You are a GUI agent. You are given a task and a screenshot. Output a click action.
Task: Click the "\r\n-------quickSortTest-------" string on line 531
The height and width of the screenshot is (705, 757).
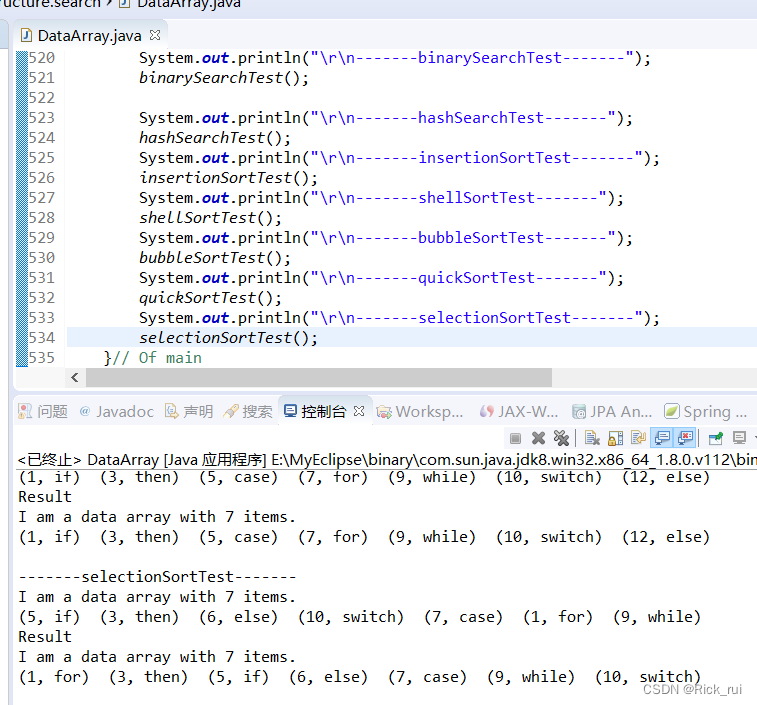[x=459, y=278]
